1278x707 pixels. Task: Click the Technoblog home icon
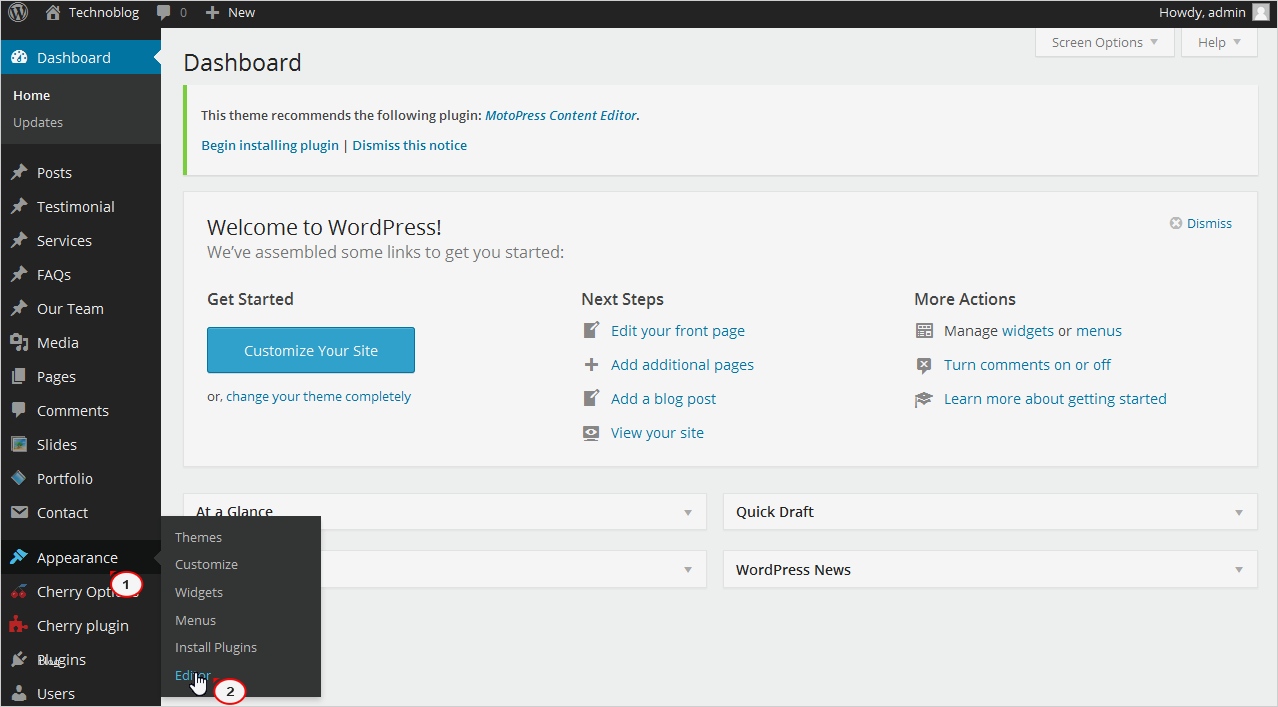53,13
